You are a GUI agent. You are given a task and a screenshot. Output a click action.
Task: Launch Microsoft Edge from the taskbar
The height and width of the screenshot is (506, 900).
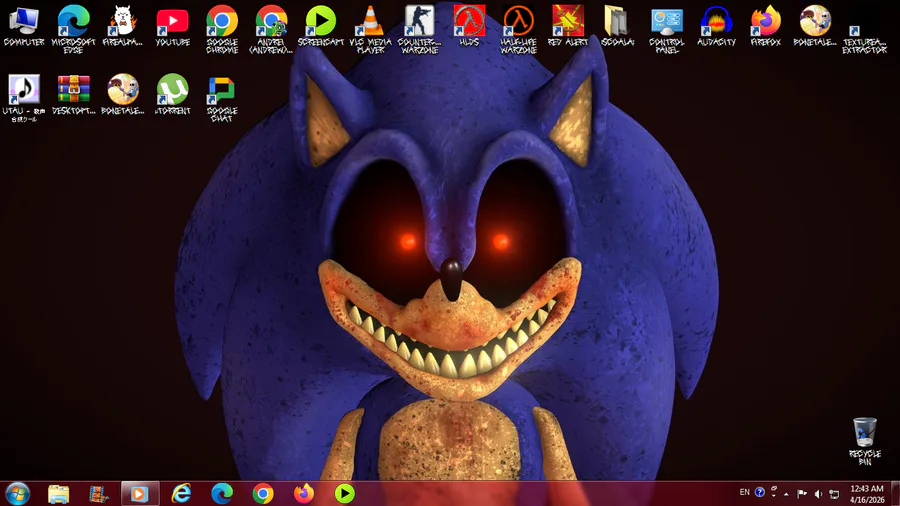[x=222, y=494]
